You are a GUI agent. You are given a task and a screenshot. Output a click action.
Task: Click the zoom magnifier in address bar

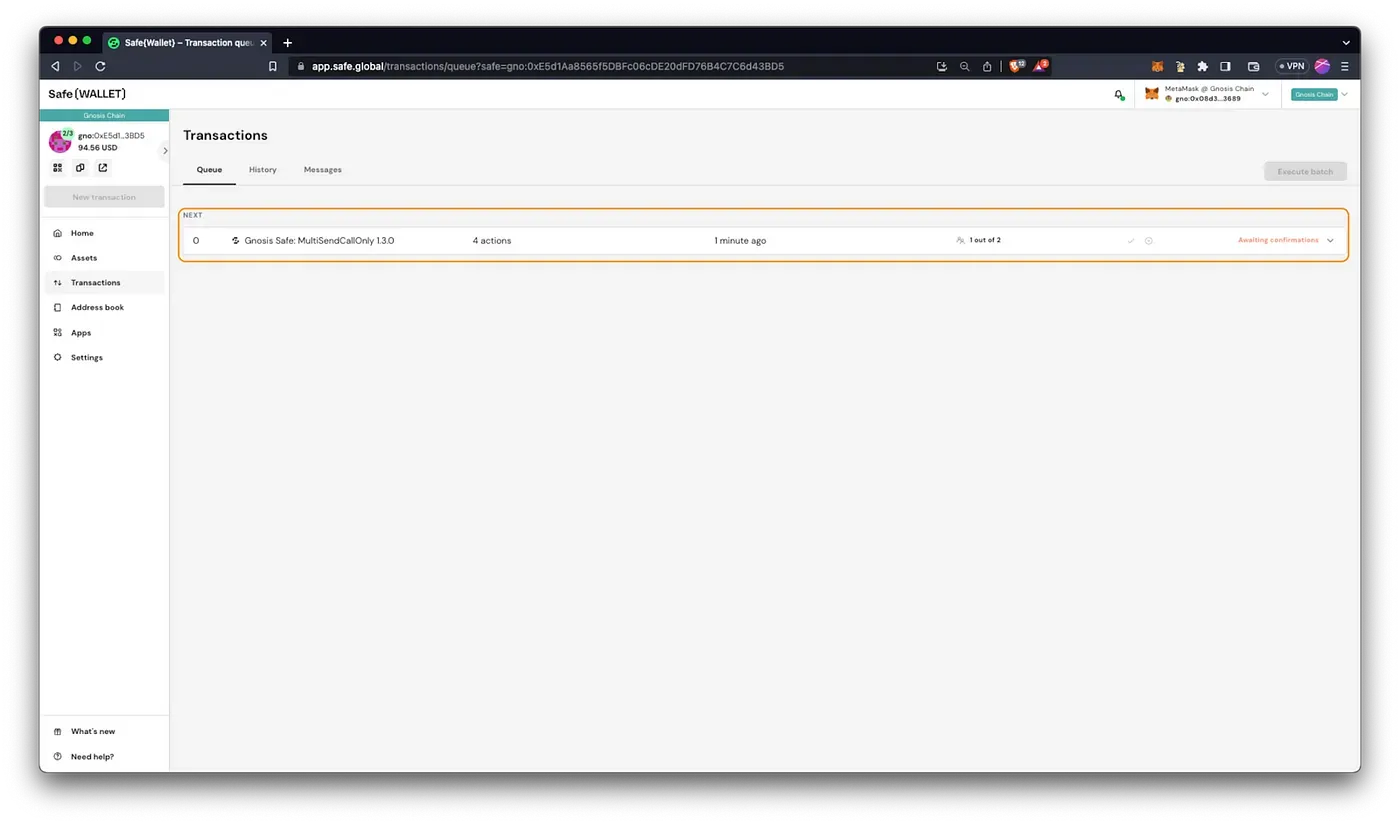coord(964,66)
